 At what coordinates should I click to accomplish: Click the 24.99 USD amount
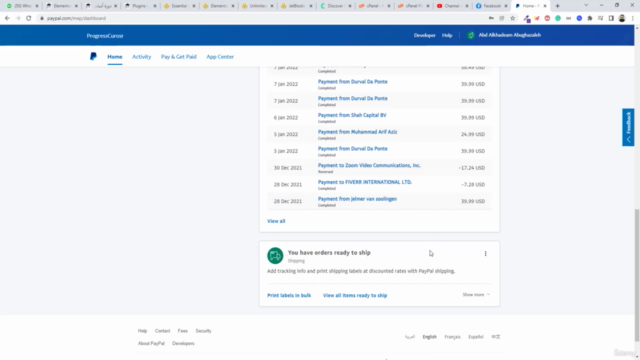pyautogui.click(x=473, y=134)
